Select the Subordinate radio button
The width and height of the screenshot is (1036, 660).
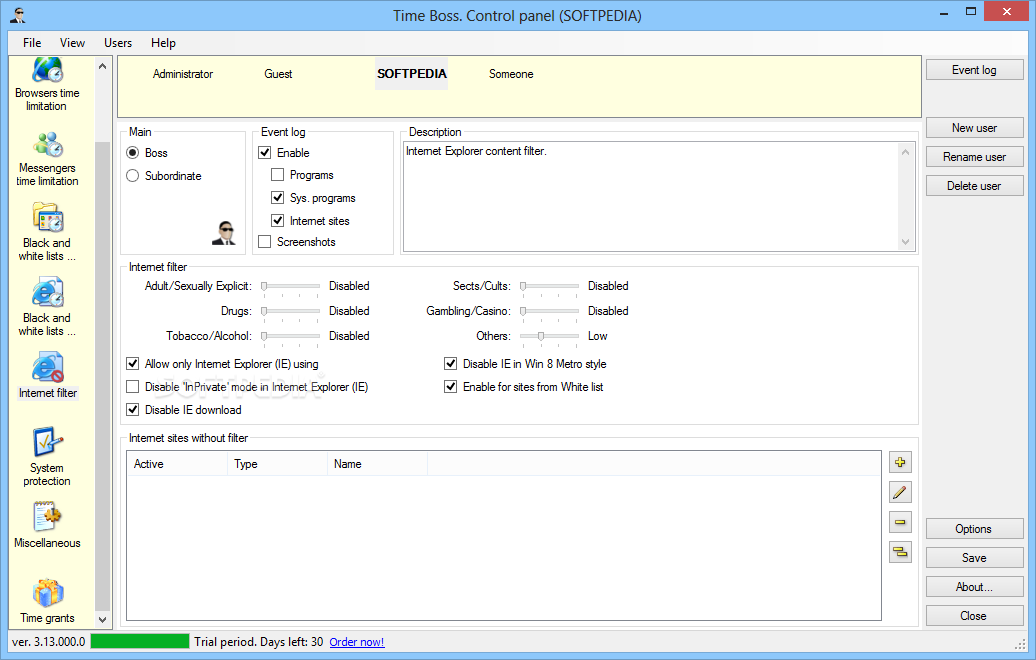133,176
